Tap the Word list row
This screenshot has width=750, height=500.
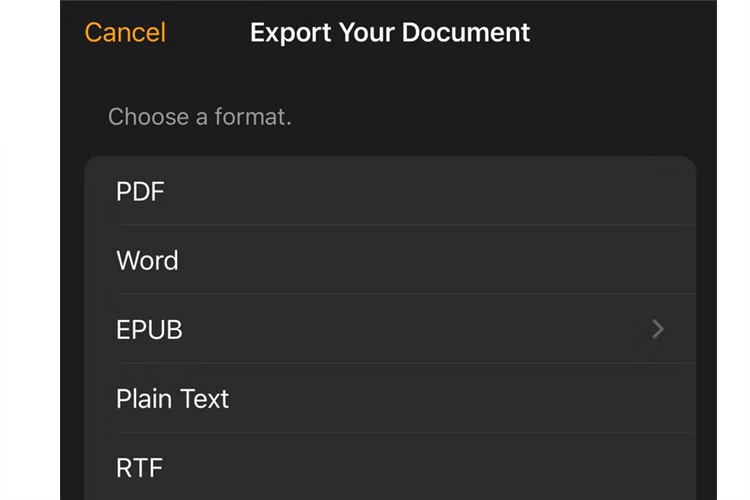coord(390,260)
